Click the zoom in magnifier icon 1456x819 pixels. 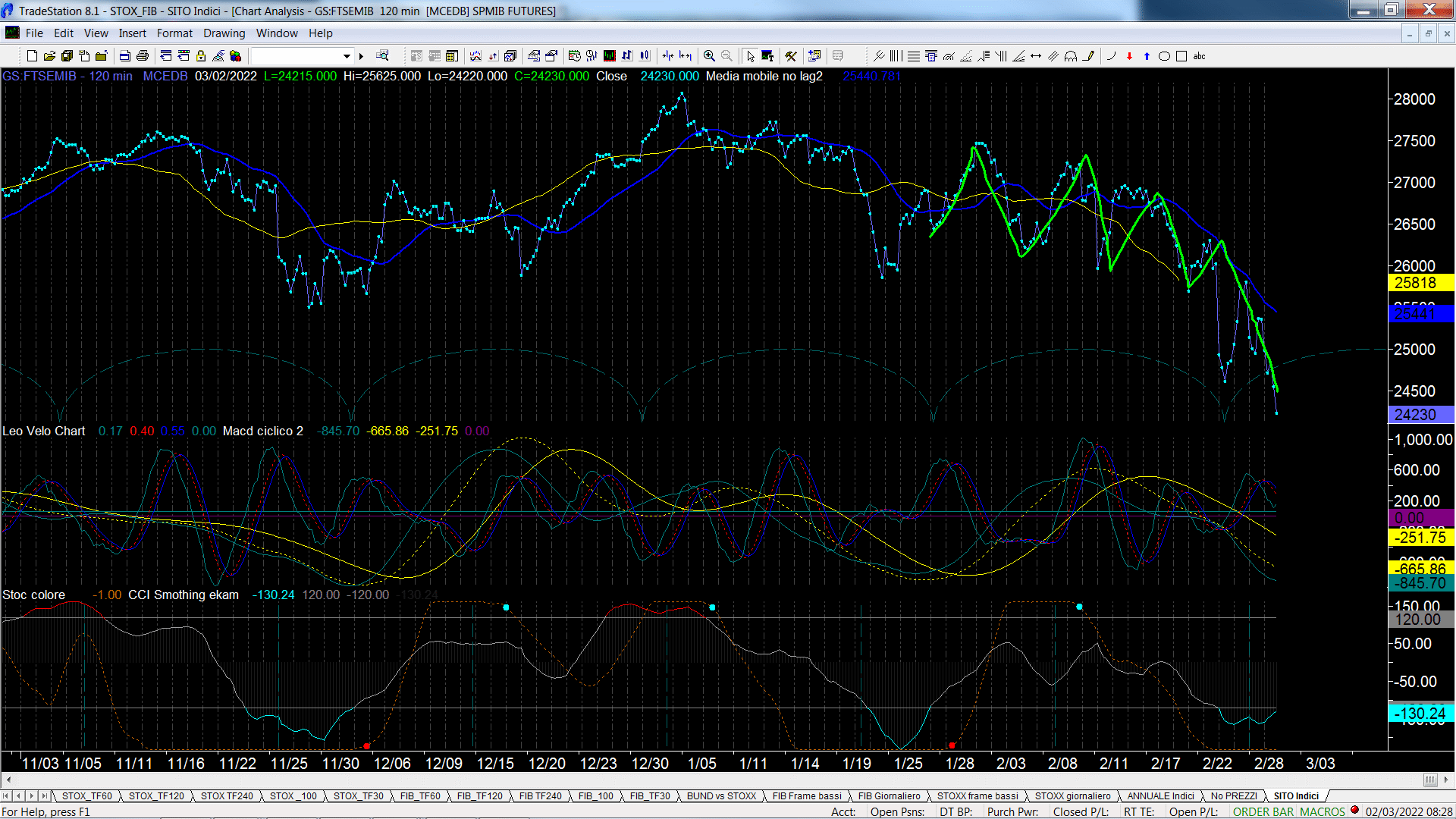point(709,56)
